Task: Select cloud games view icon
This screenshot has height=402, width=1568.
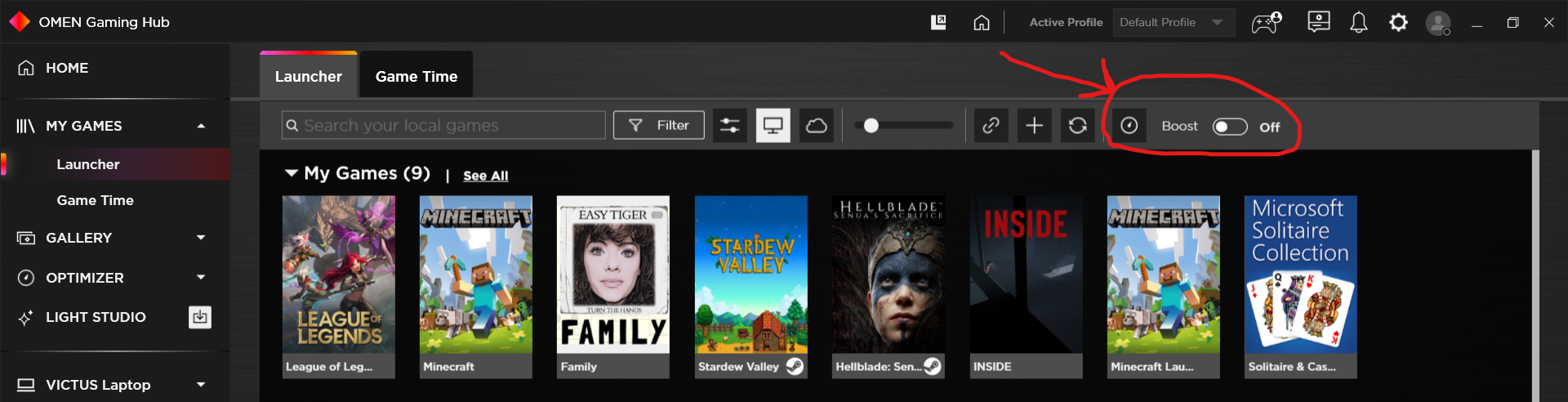Action: [x=816, y=125]
